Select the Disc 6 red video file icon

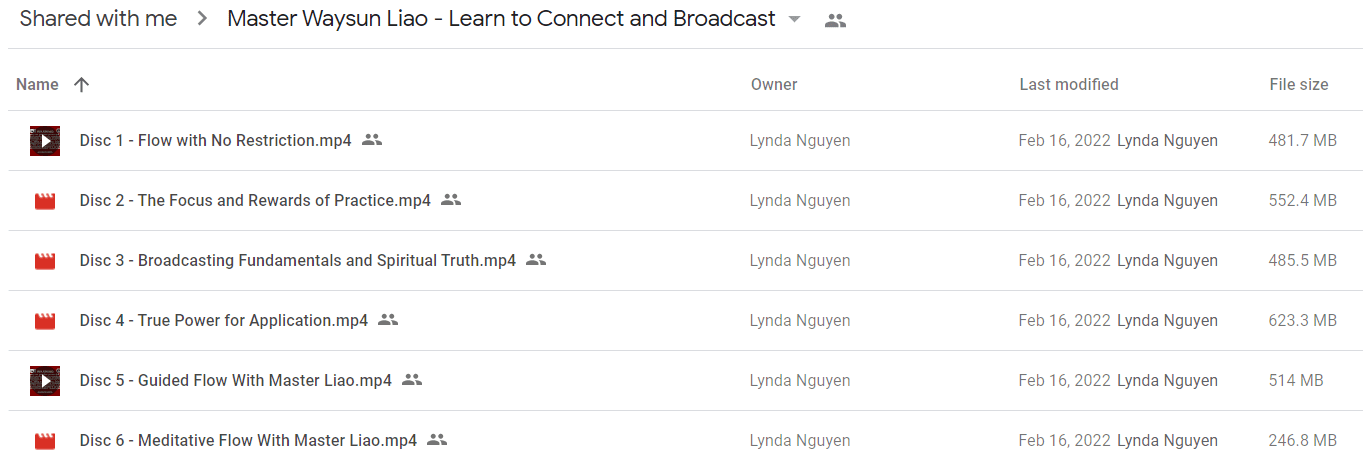(45, 441)
